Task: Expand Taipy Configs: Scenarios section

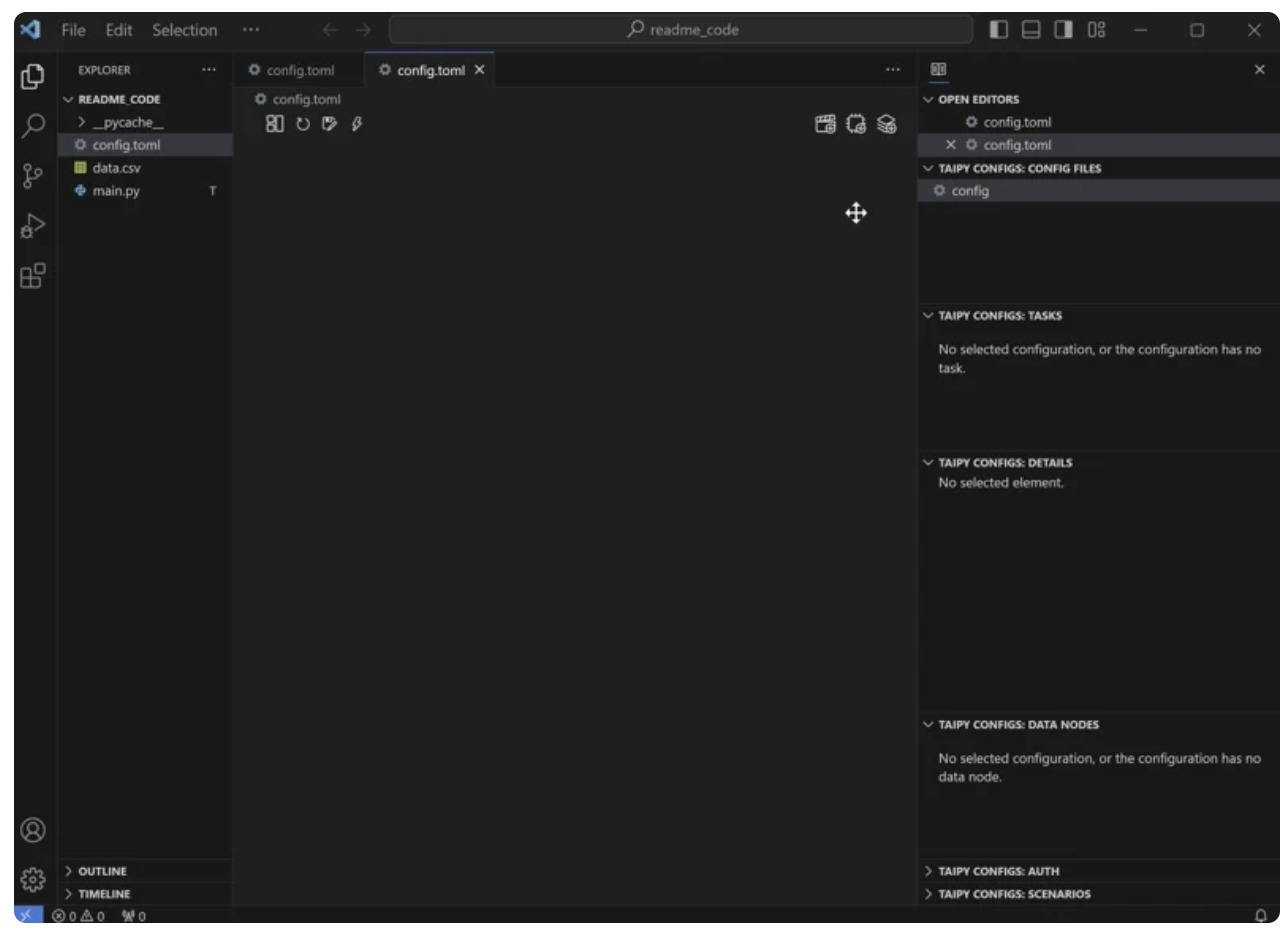Action: click(x=1097, y=893)
